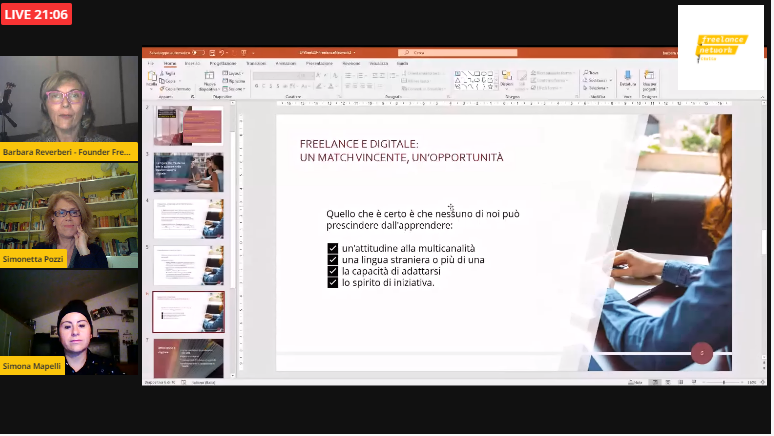Select slide 7 thumbnail

pos(188,358)
